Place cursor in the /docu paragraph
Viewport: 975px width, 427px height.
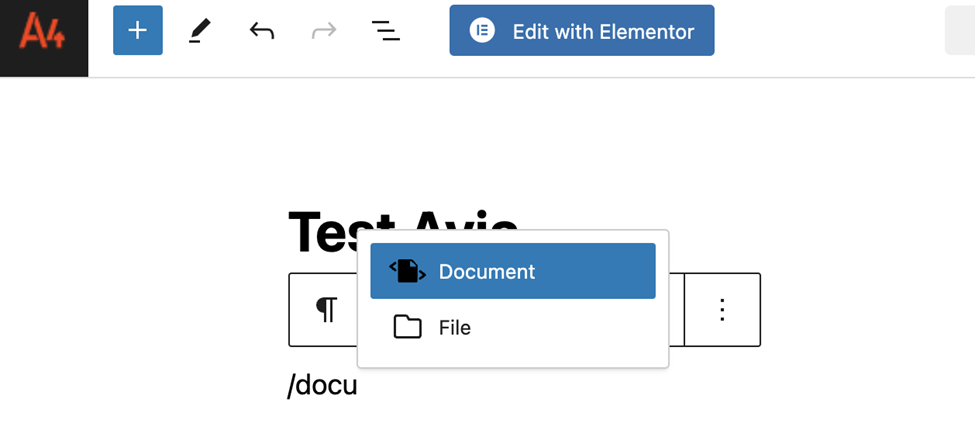(322, 385)
